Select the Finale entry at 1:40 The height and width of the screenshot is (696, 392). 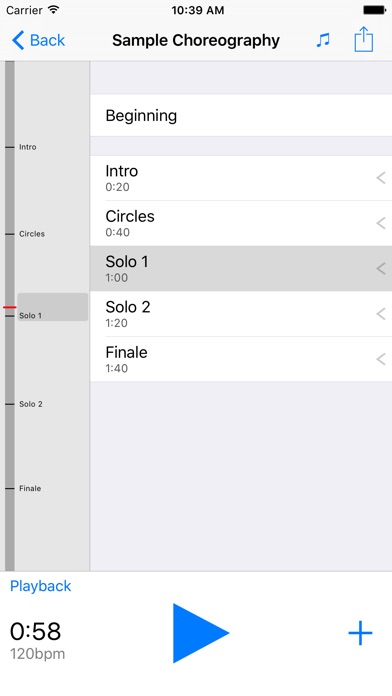241,359
